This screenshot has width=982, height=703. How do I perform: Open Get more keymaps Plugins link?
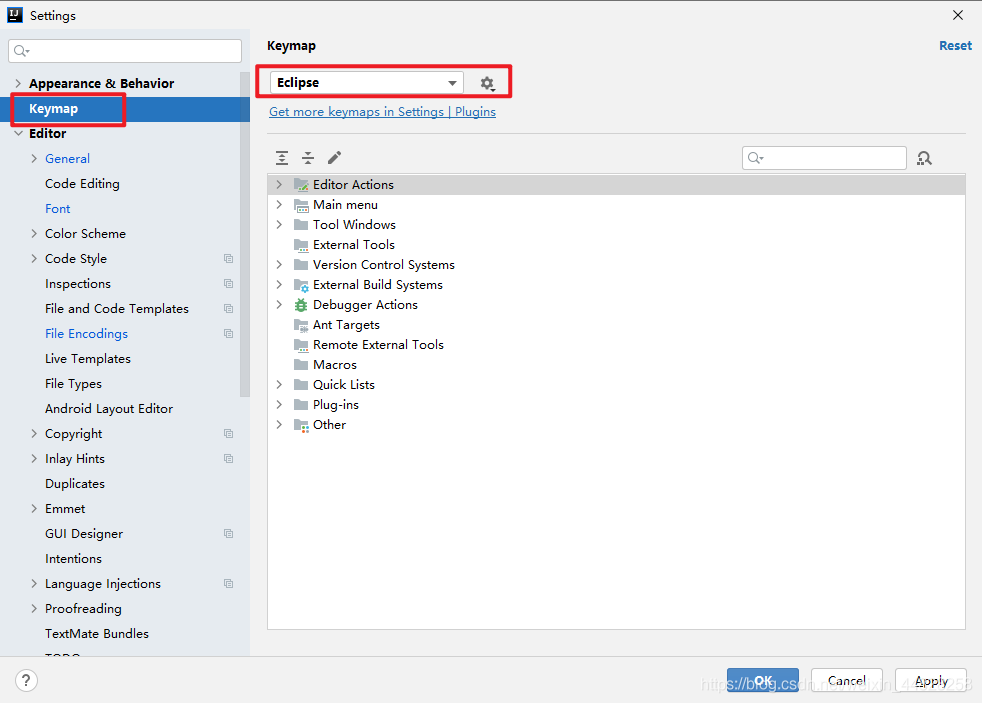[383, 112]
